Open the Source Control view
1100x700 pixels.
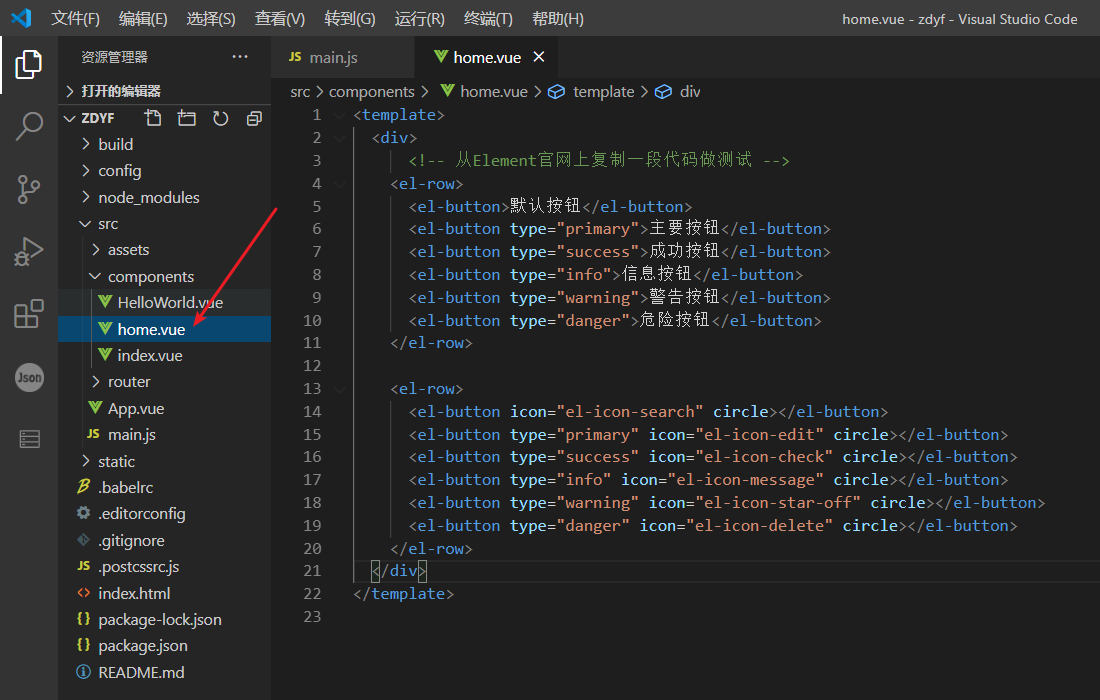28,188
